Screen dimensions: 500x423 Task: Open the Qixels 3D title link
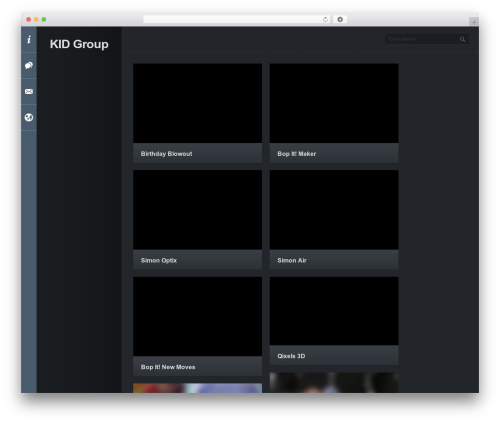[291, 356]
